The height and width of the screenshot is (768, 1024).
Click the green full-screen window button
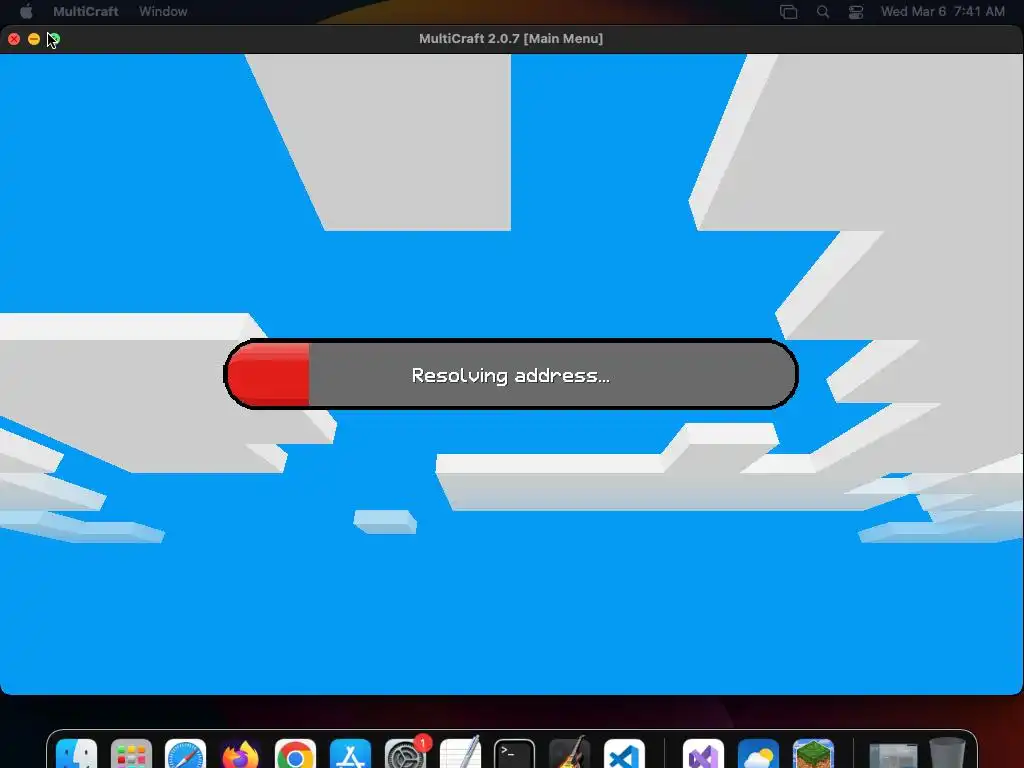click(54, 39)
